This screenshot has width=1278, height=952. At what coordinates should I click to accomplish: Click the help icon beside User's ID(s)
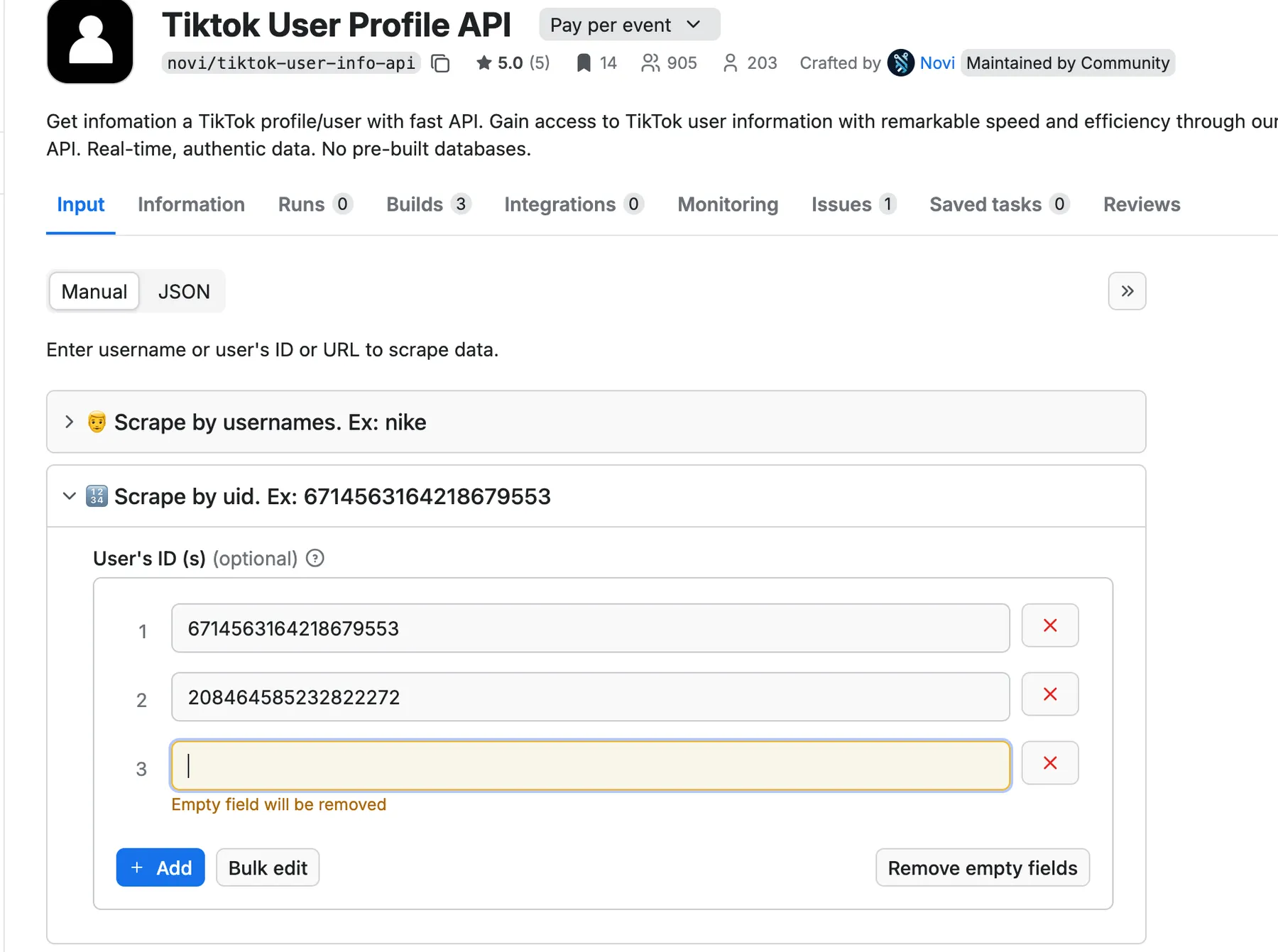(315, 559)
